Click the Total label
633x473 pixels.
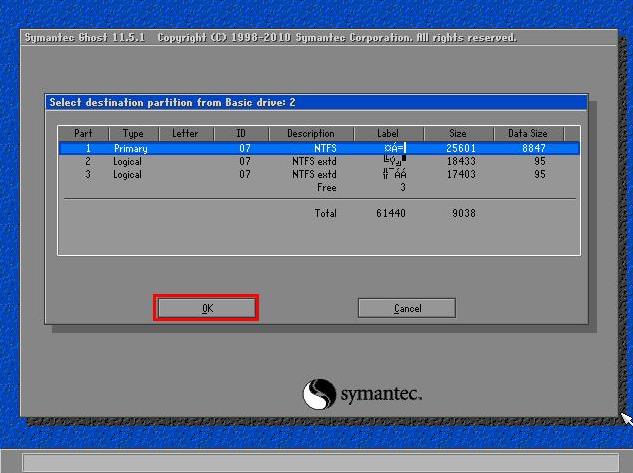click(x=325, y=213)
